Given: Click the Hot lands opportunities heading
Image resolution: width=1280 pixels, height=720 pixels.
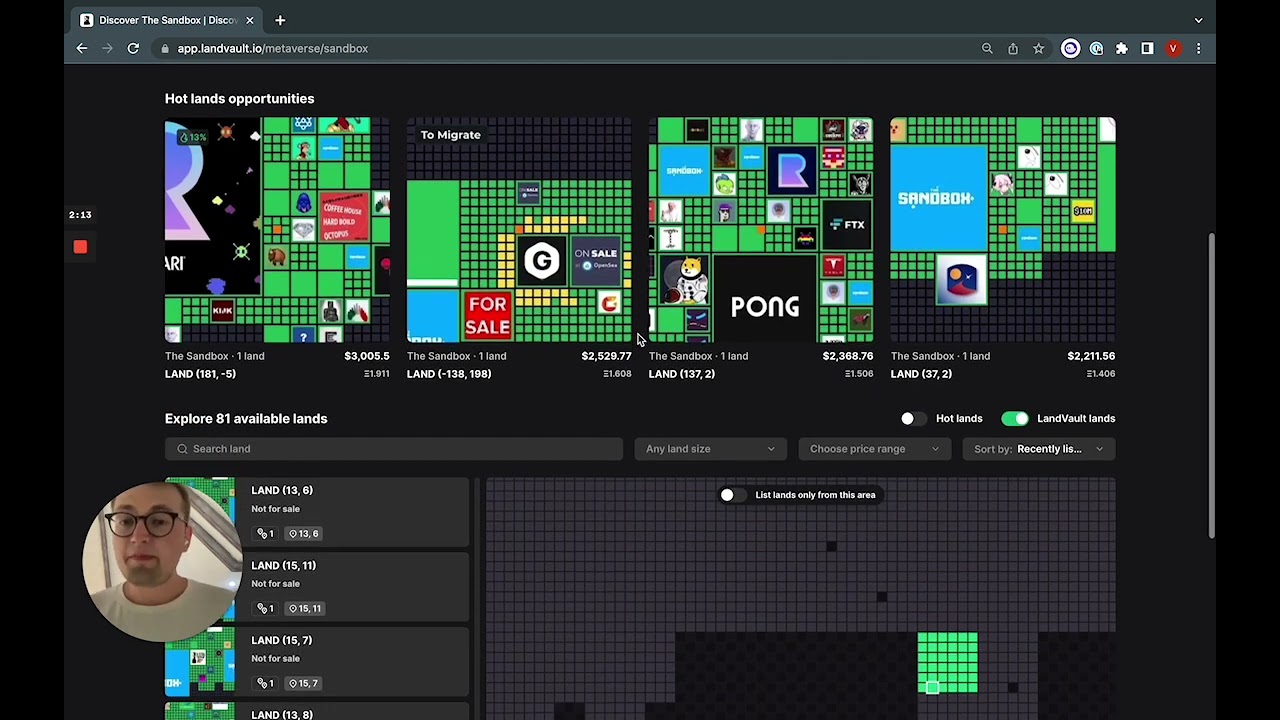Looking at the screenshot, I should click(x=239, y=99).
